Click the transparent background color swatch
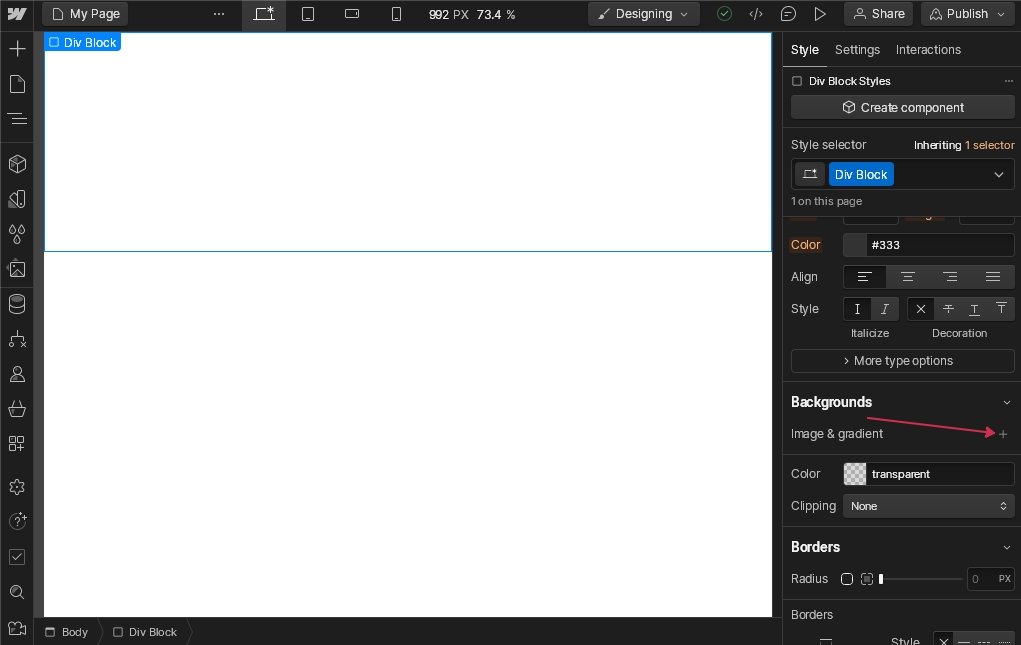This screenshot has height=645, width=1021. (x=855, y=474)
